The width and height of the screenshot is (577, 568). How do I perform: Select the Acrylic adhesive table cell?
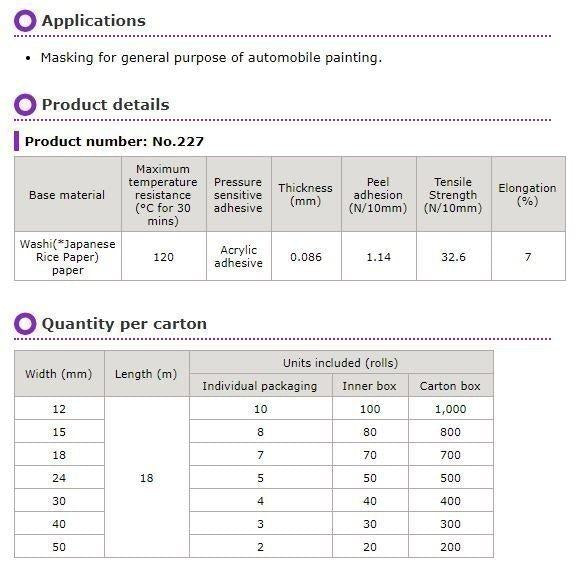[x=239, y=256]
